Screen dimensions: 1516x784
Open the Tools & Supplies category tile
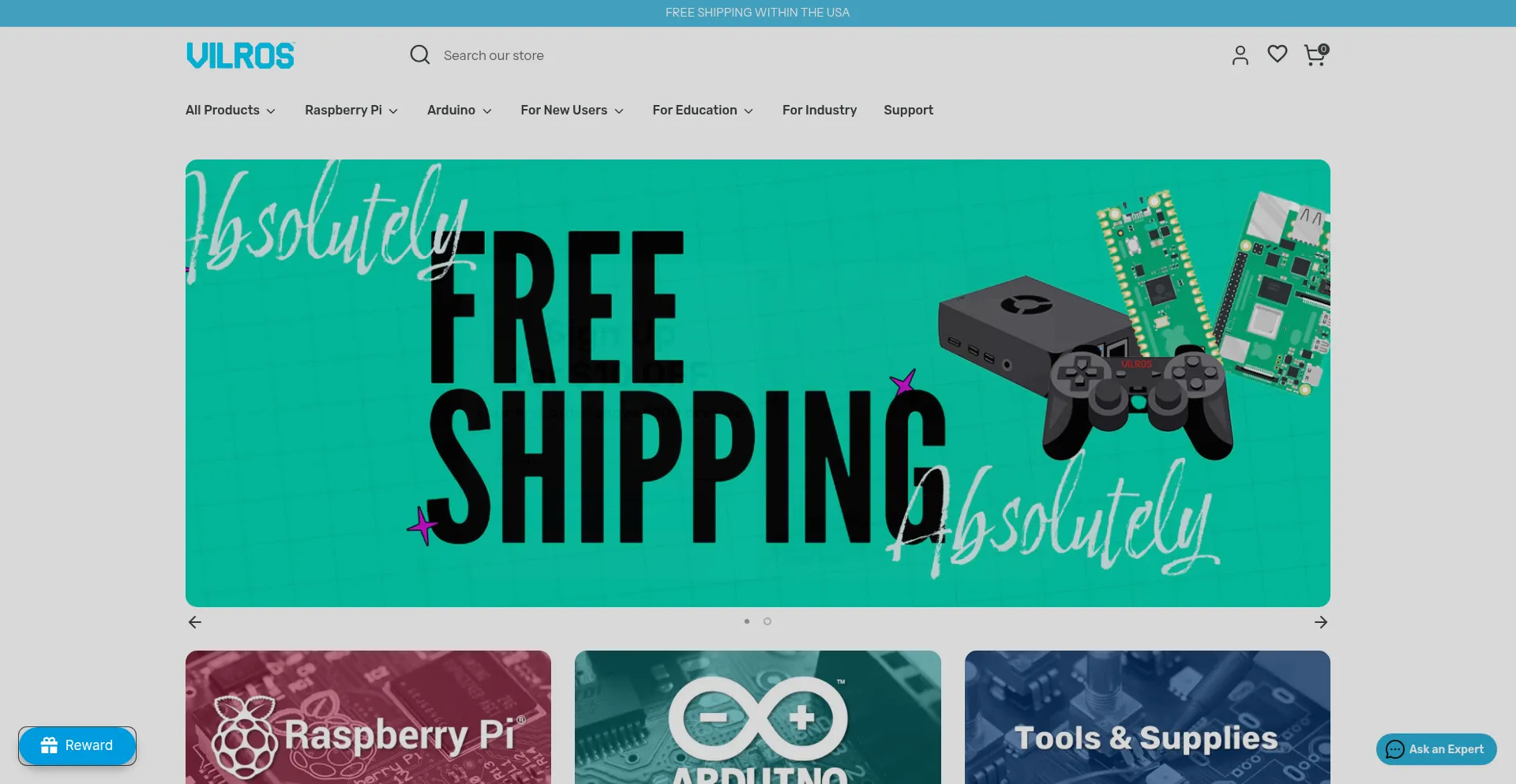pyautogui.click(x=1147, y=717)
